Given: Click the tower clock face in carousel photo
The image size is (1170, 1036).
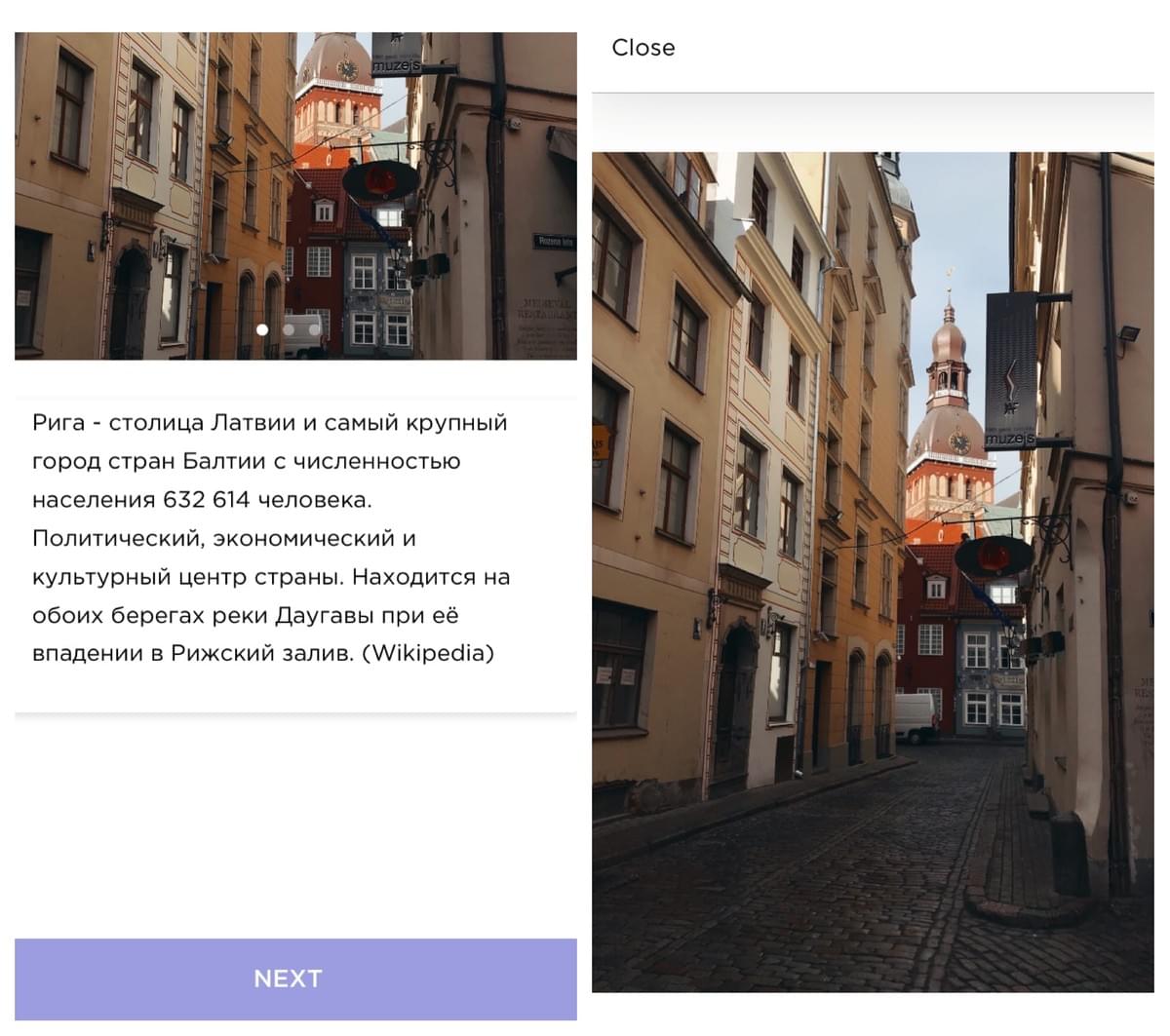Looking at the screenshot, I should click(x=347, y=69).
